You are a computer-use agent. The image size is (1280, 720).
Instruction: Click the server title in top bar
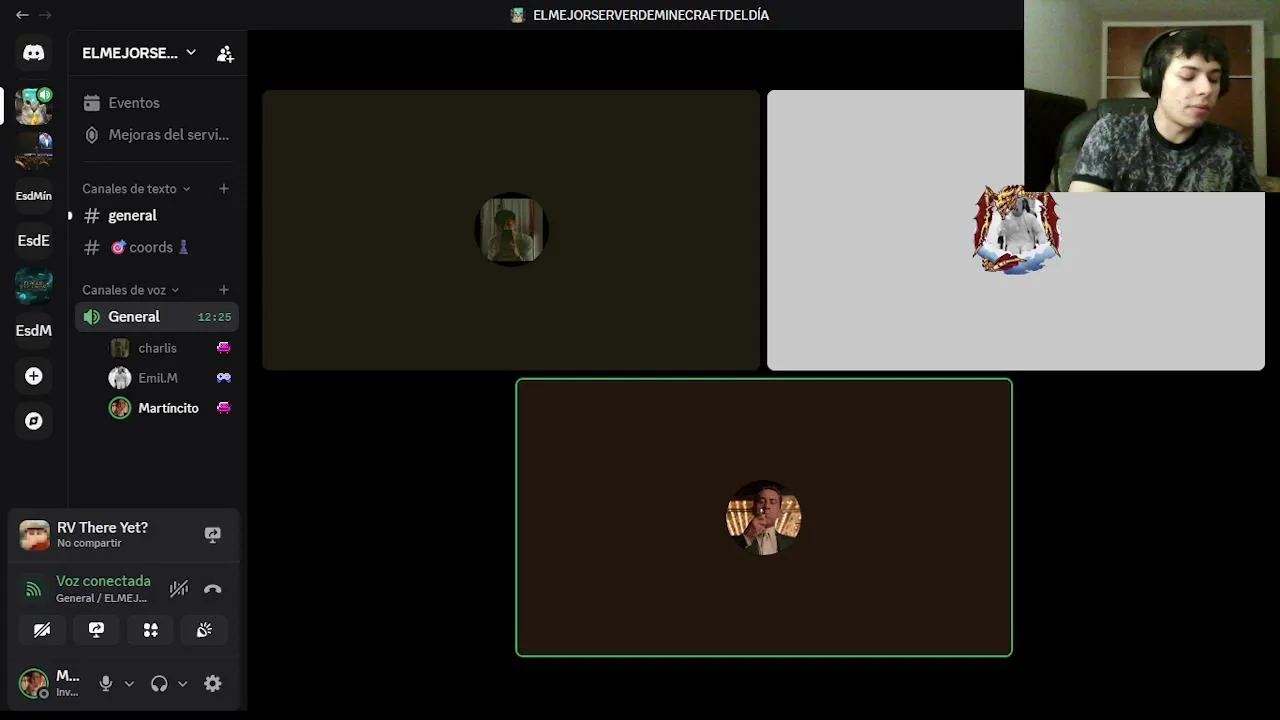tap(651, 15)
